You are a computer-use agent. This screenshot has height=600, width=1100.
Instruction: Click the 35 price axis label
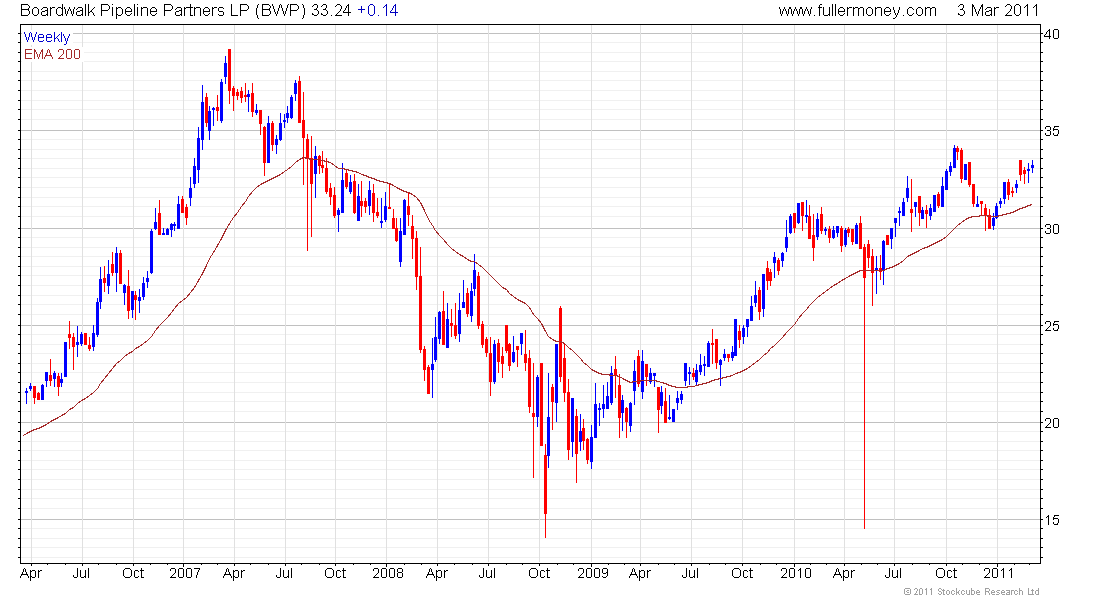1052,131
